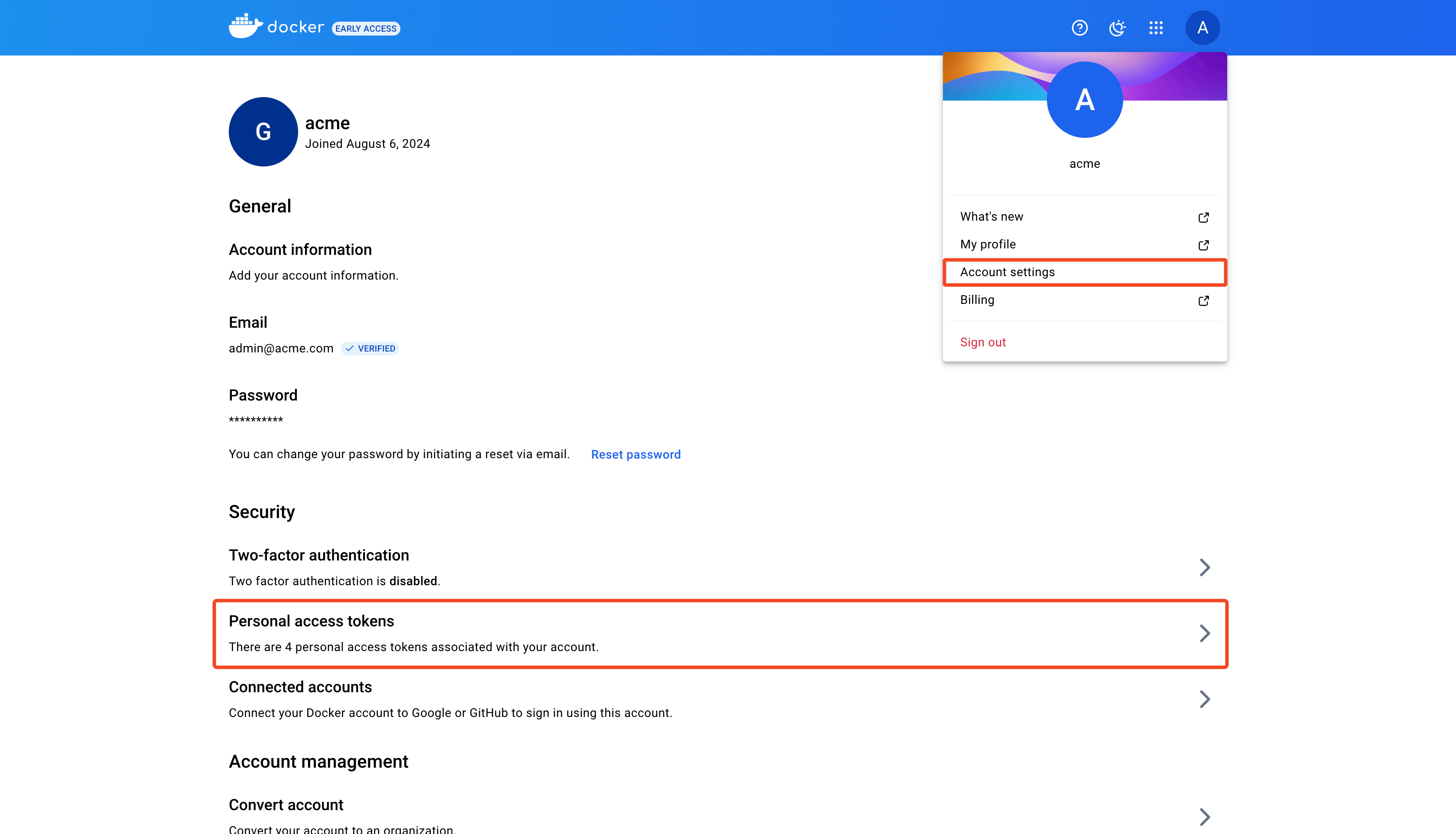This screenshot has width=1456, height=834.
Task: Click external link icon beside Billing
Action: [x=1203, y=300]
